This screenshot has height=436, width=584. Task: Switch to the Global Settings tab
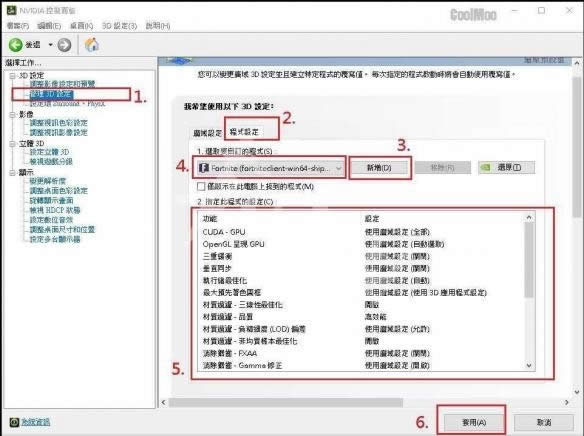pos(207,133)
